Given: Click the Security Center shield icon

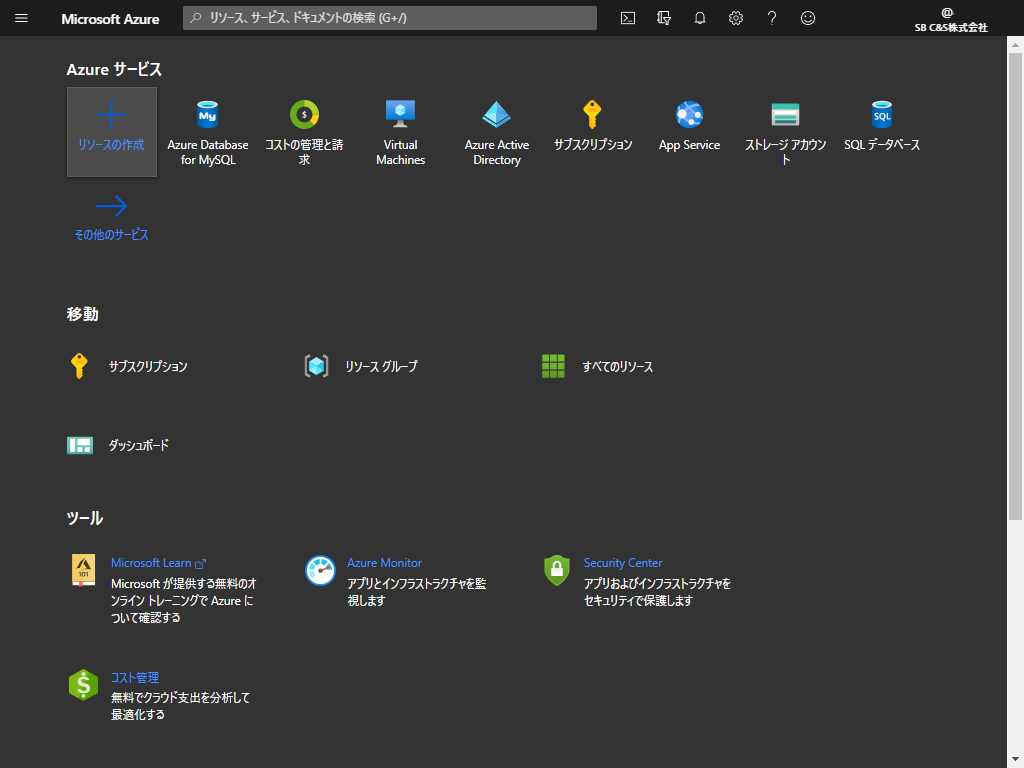Looking at the screenshot, I should [x=556, y=571].
